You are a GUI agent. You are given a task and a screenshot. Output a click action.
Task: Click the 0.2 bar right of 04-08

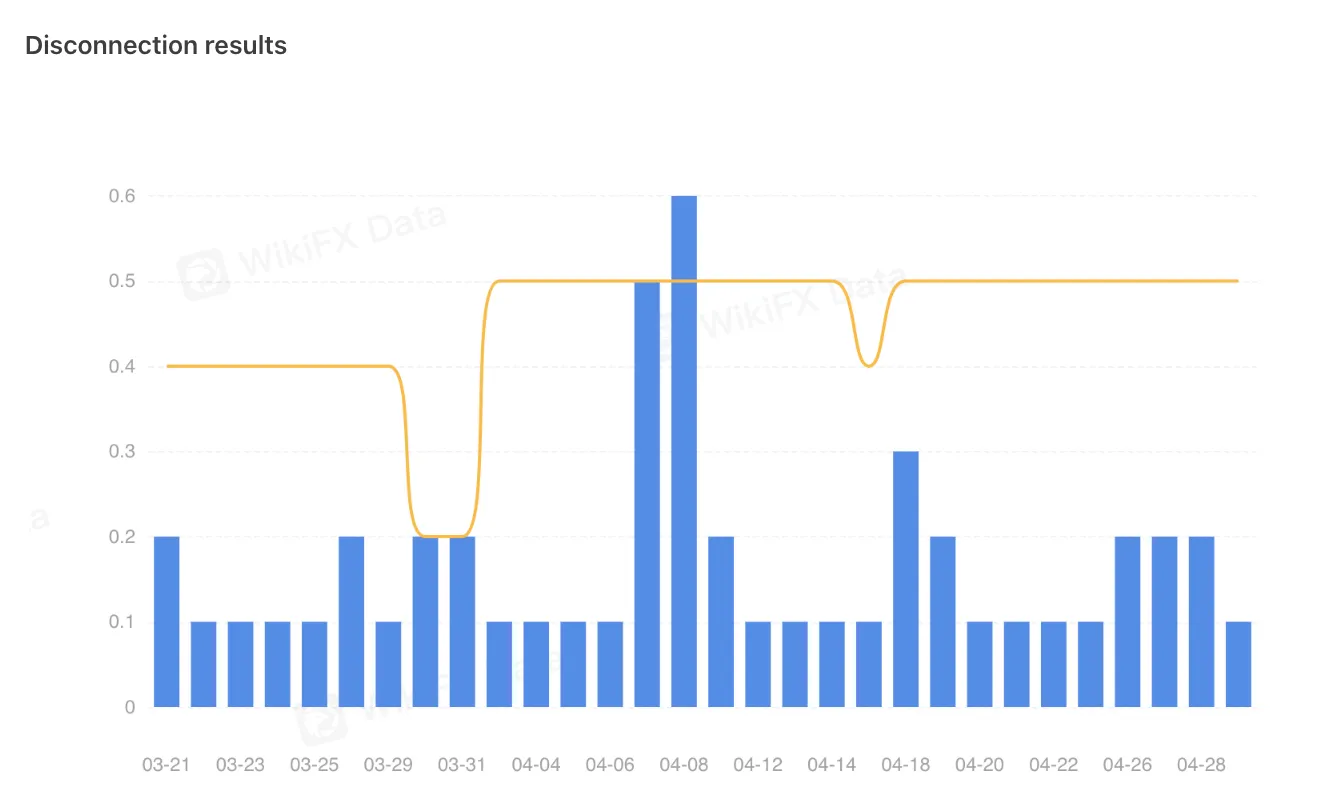tap(721, 622)
